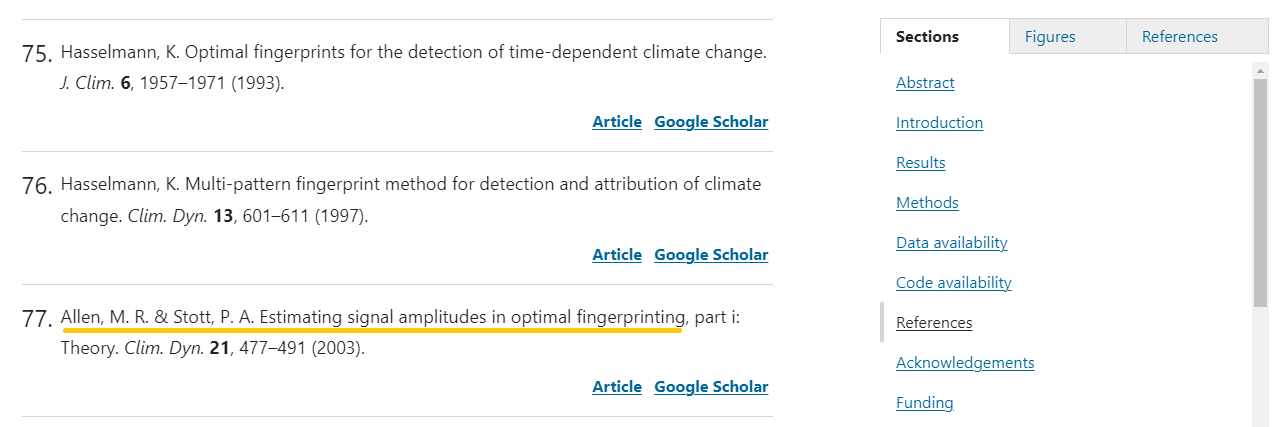Image resolution: width=1281 pixels, height=427 pixels.
Task: Go to the Introduction section link
Action: 939,123
